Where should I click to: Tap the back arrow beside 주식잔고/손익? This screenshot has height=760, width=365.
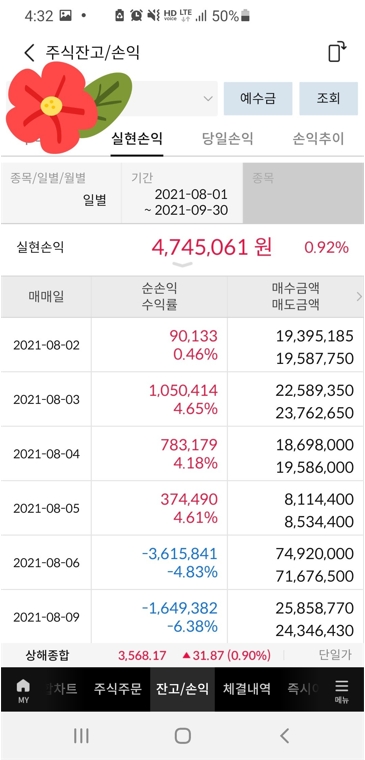pyautogui.click(x=29, y=52)
